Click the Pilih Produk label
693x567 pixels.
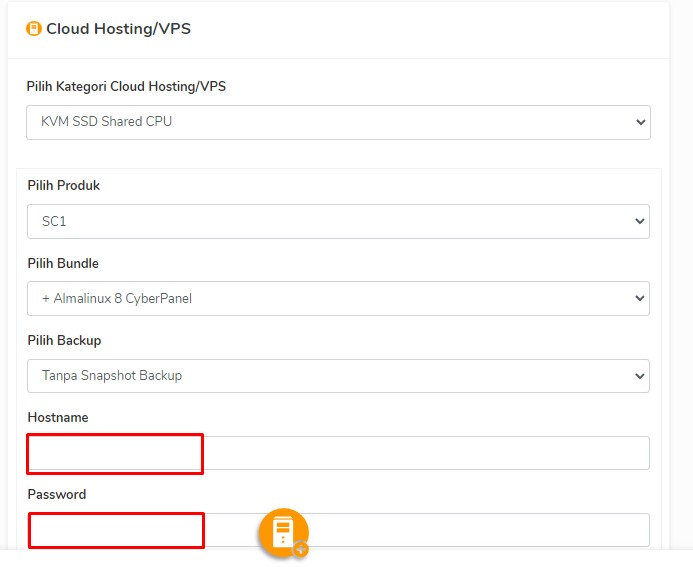tap(64, 185)
